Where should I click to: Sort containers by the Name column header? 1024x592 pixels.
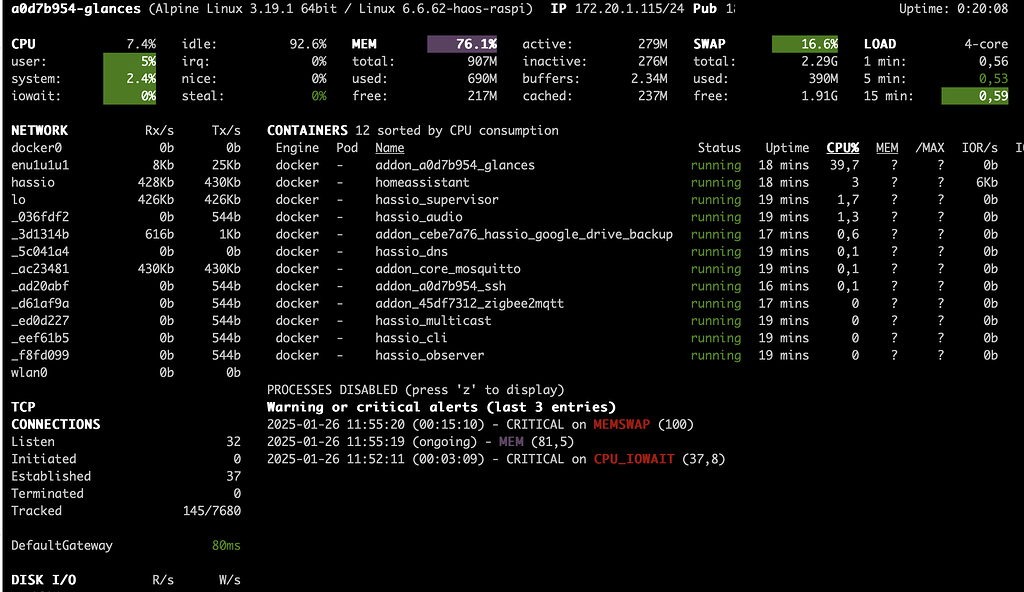(388, 147)
